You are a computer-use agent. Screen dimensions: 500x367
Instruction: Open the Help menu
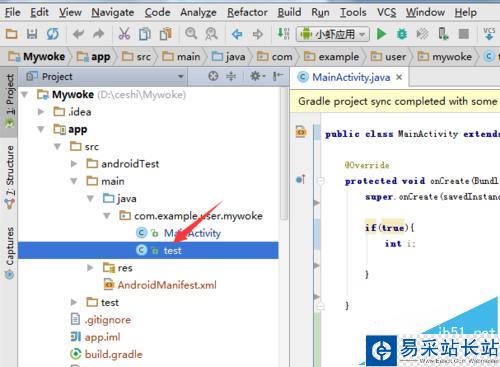[466, 12]
